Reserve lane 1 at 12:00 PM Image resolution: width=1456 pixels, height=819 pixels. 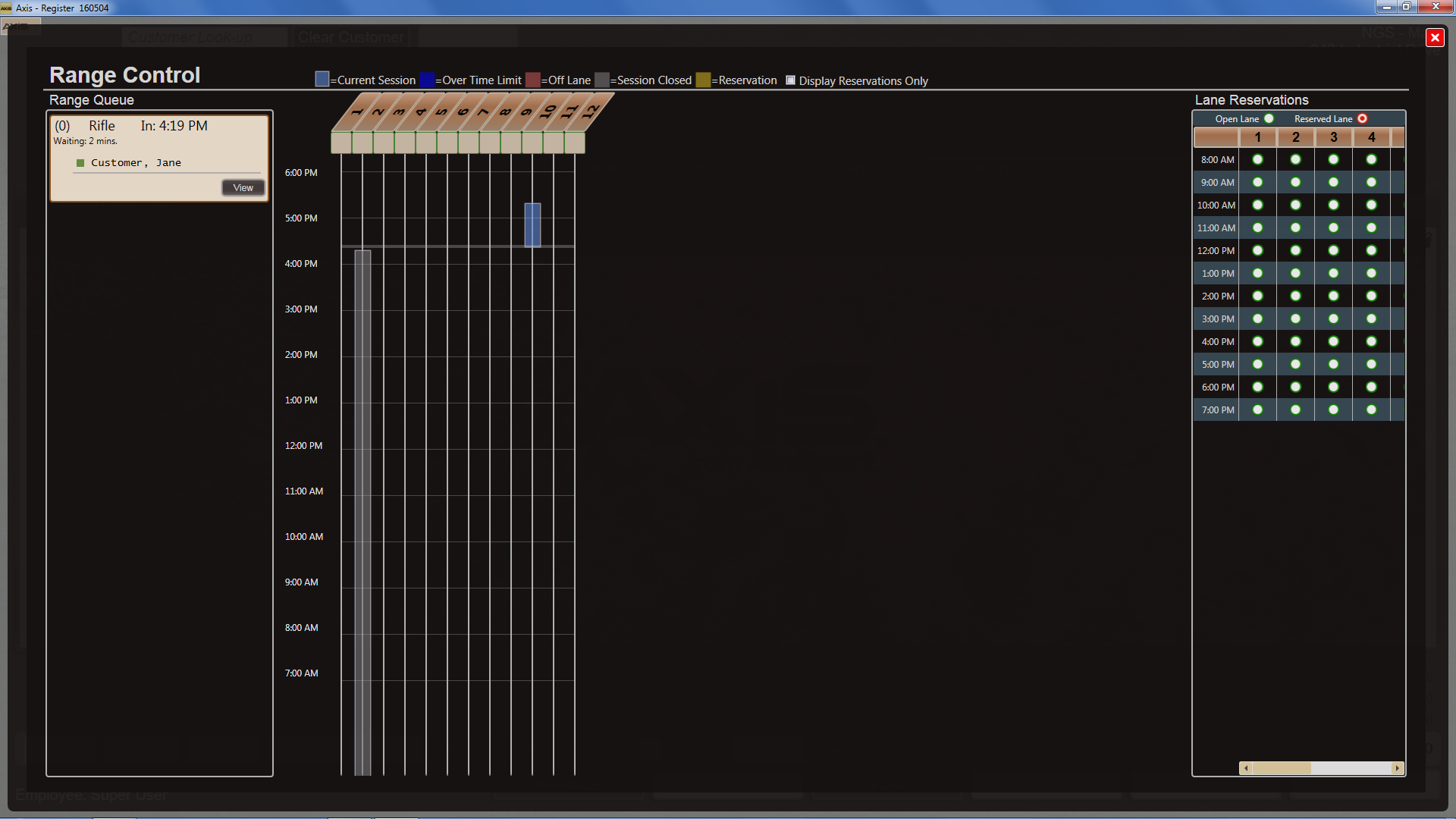point(1257,250)
